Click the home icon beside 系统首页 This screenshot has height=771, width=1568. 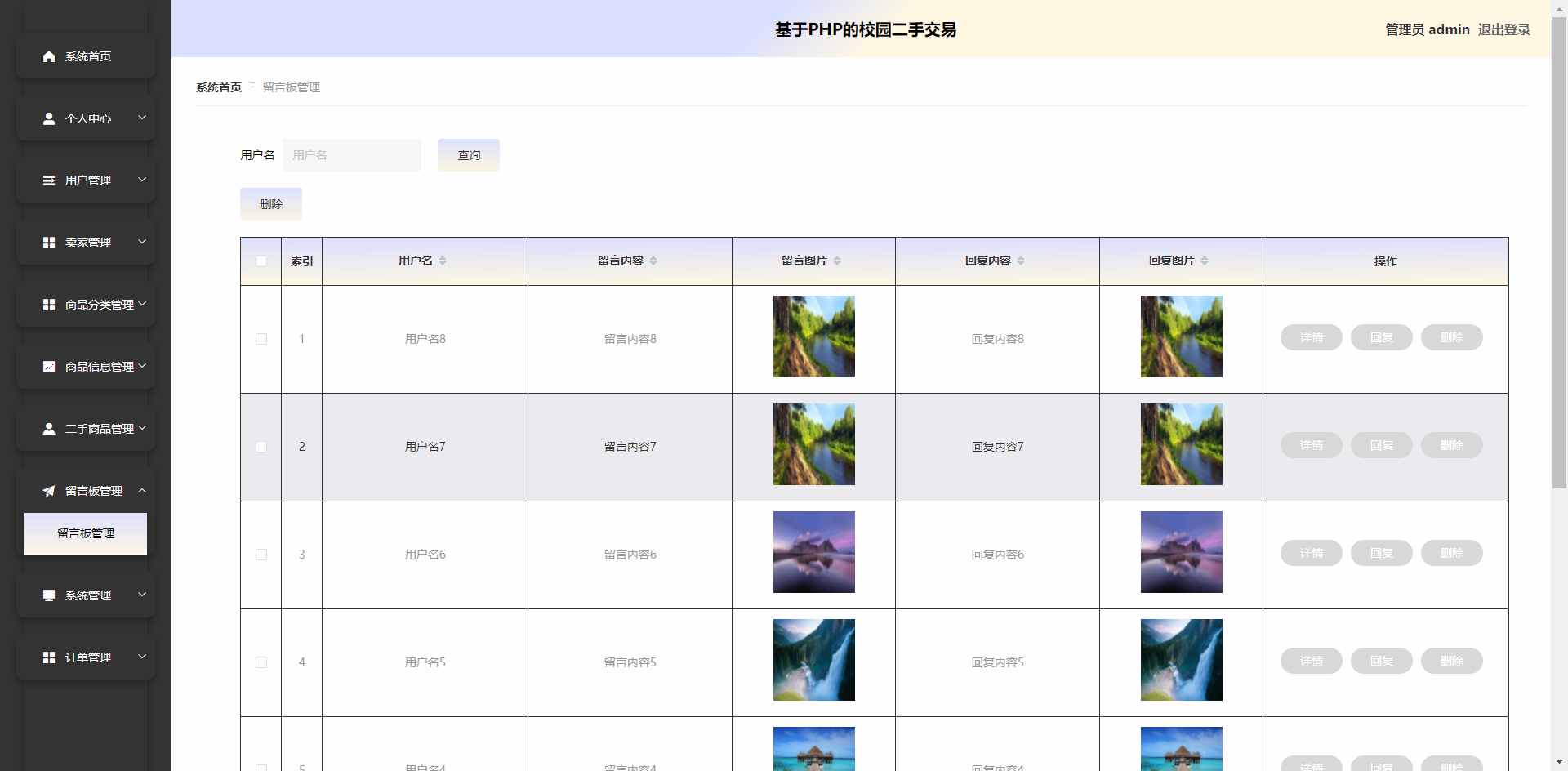pos(49,56)
